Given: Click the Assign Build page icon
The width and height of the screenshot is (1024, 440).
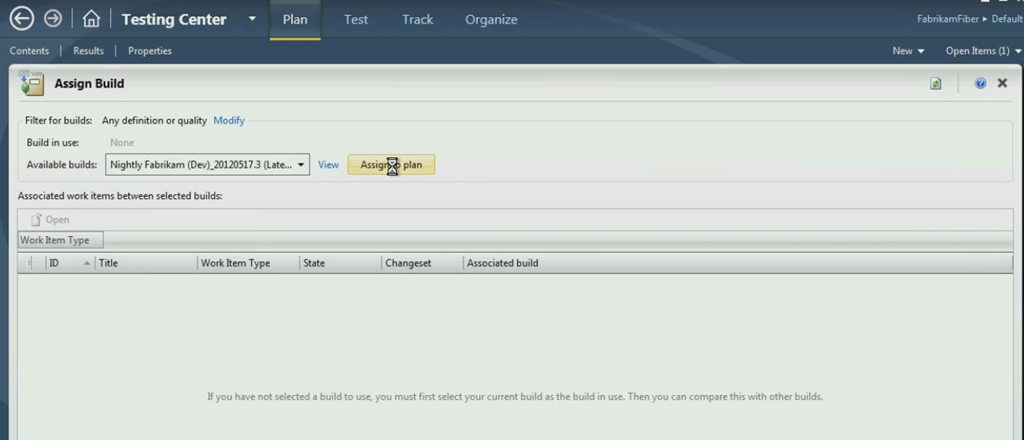Looking at the screenshot, I should pos(31,84).
